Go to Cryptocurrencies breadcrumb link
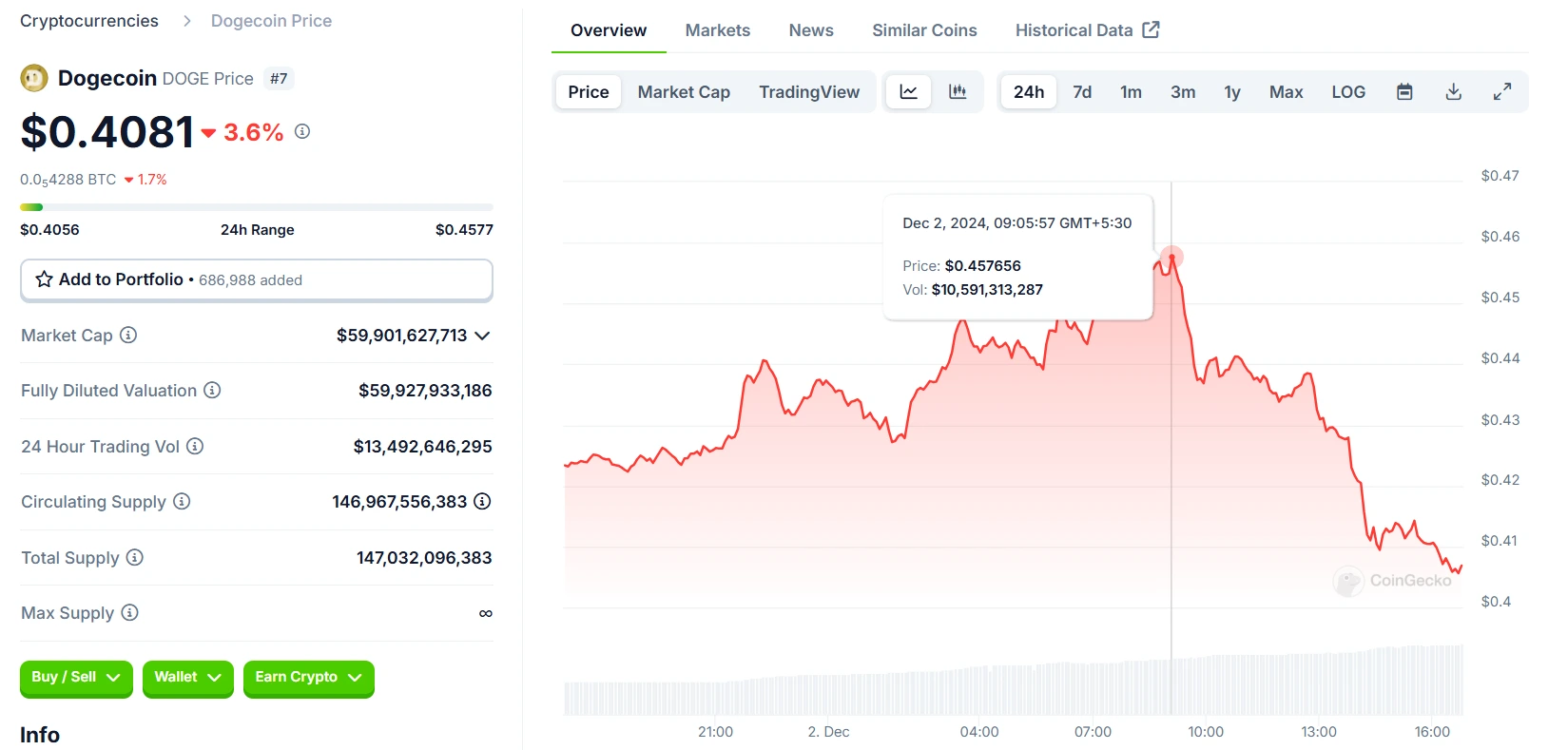 pyautogui.click(x=89, y=21)
